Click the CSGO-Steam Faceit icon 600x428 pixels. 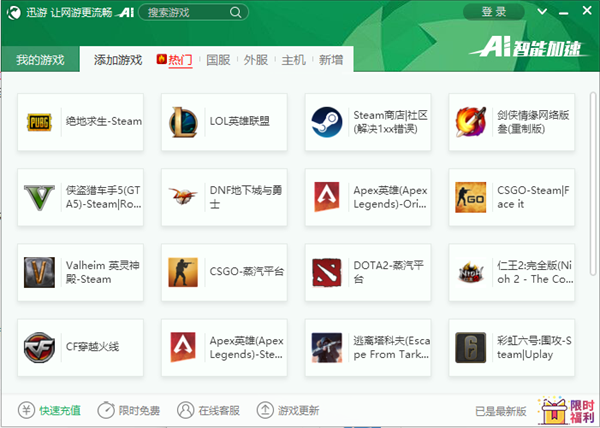(471, 197)
